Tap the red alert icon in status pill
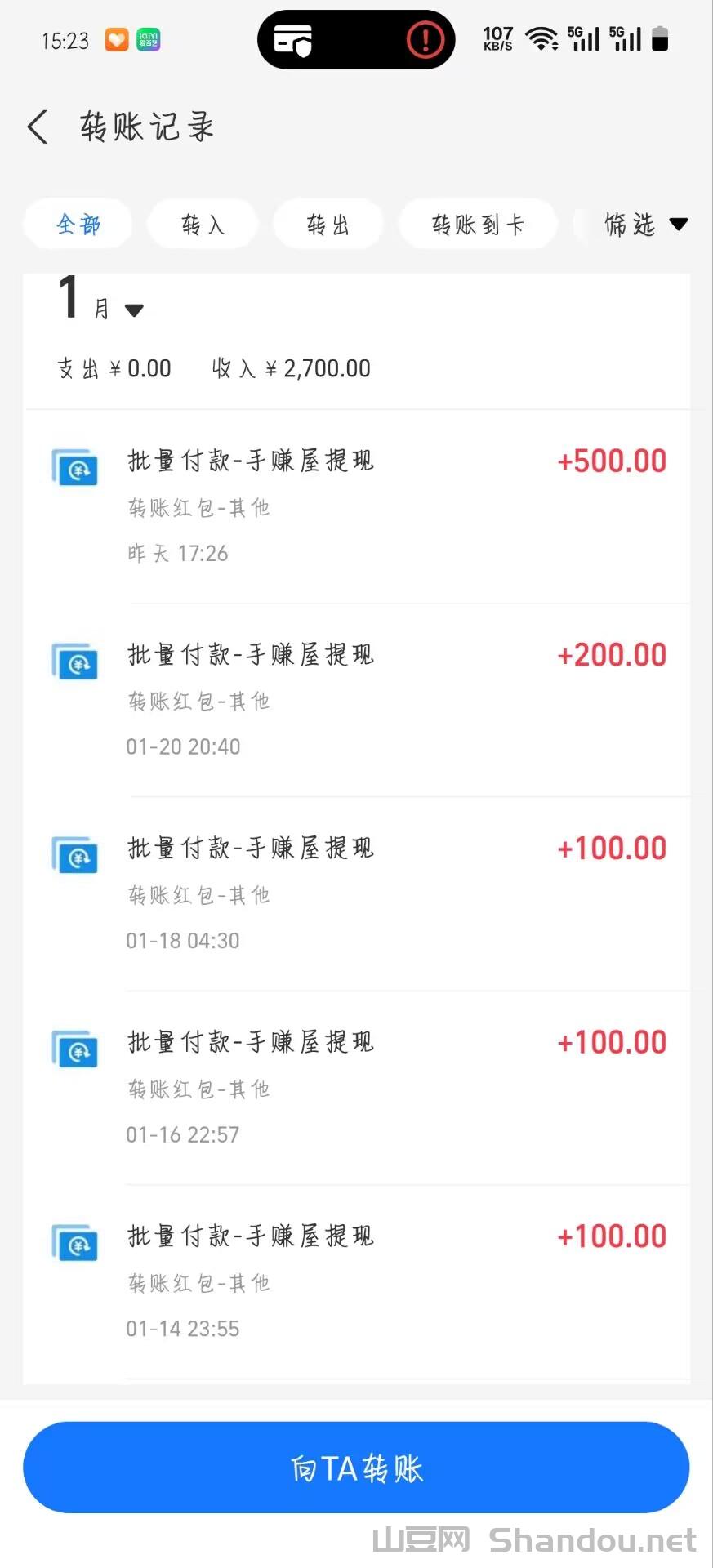 click(425, 39)
